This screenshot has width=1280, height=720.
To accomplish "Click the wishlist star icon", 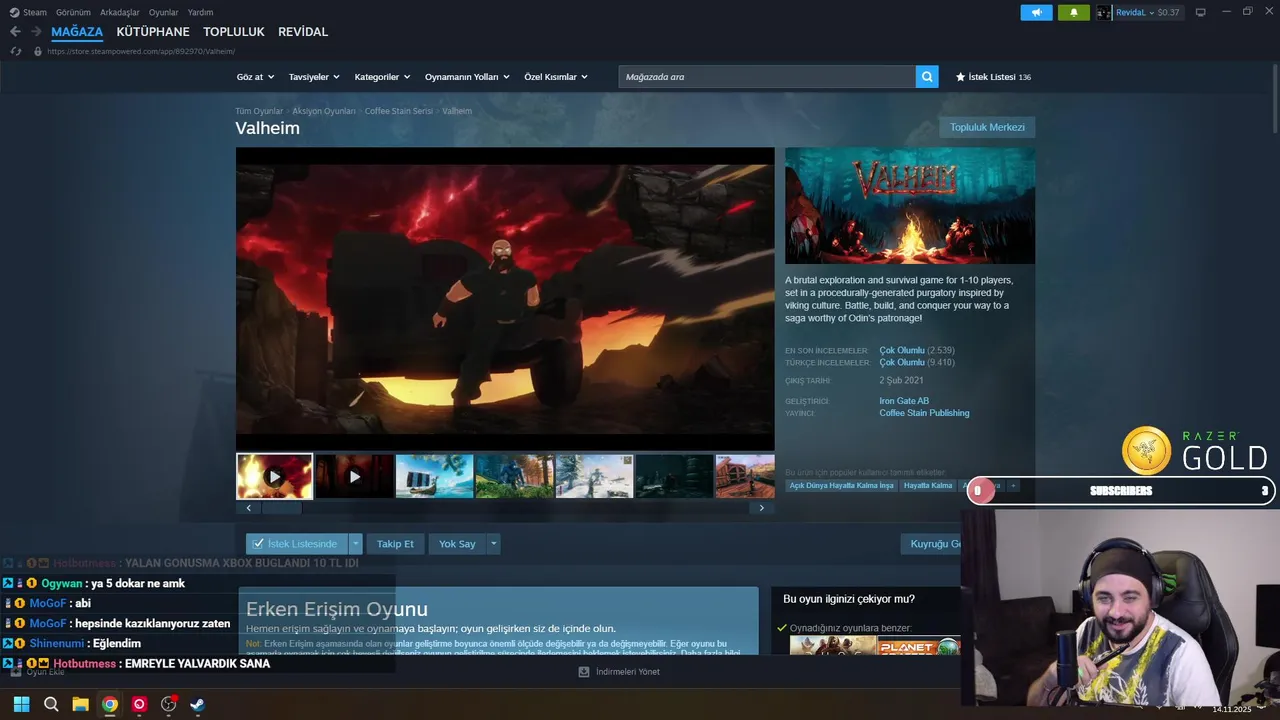I will click(960, 77).
